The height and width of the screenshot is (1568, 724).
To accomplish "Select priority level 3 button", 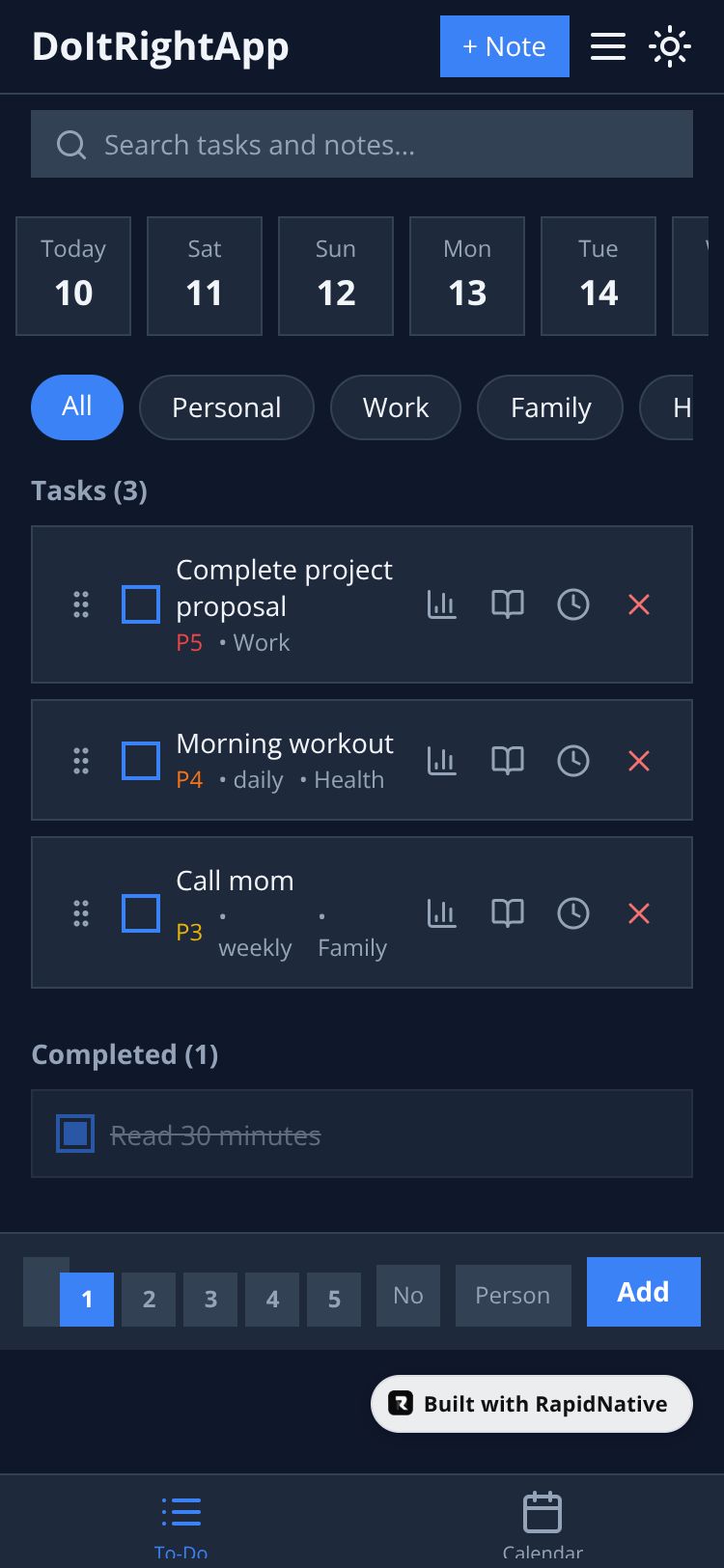I will [x=210, y=1300].
